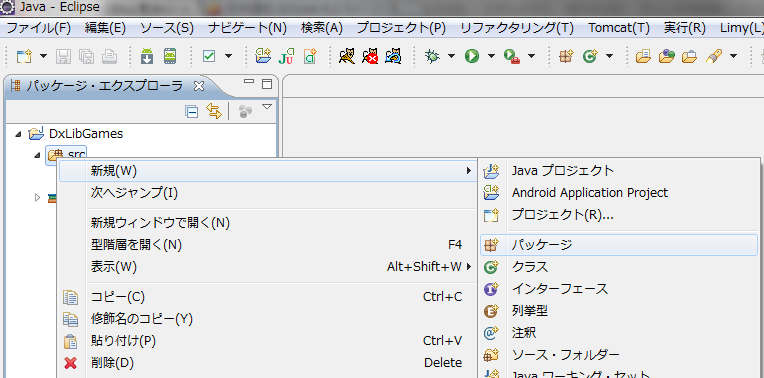
Task: Click the open folder search icon
Action: (689, 57)
